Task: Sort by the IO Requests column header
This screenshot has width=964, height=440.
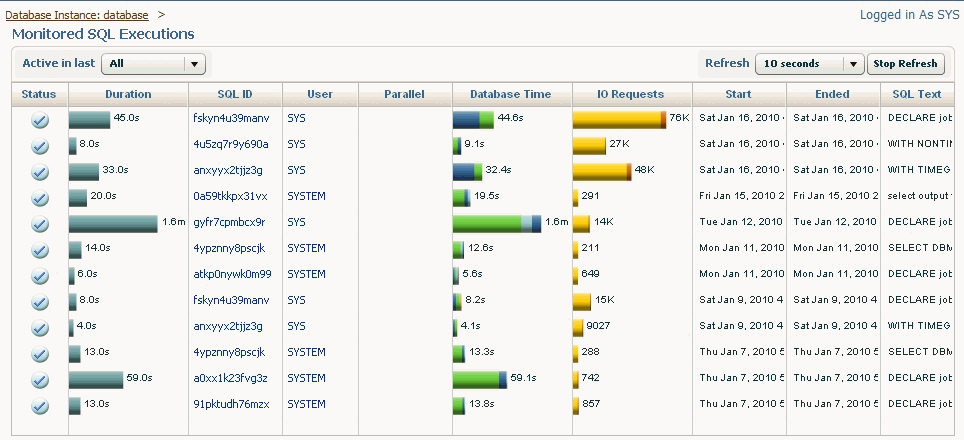Action: [631, 95]
